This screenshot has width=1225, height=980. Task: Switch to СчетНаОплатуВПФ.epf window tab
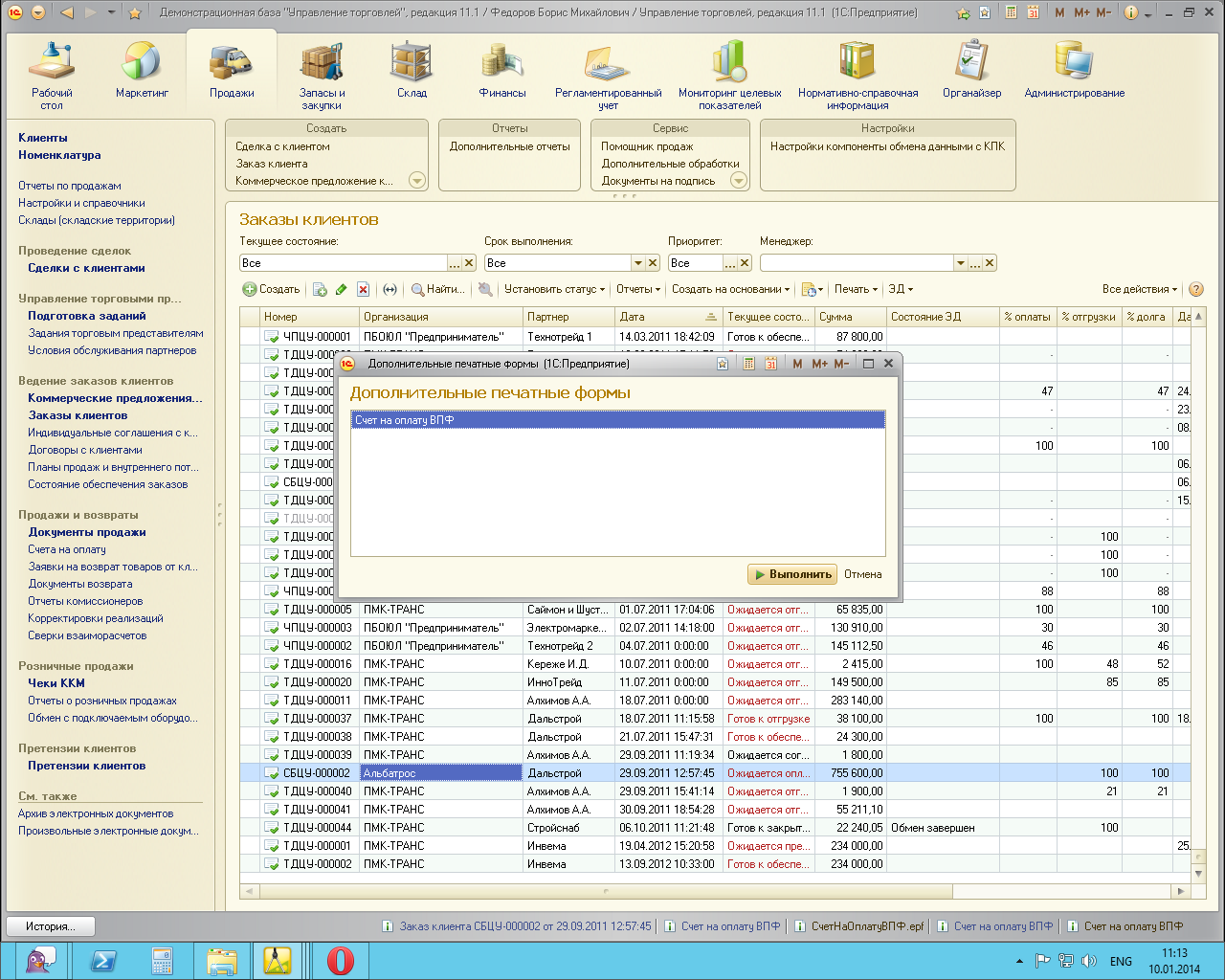(x=858, y=926)
